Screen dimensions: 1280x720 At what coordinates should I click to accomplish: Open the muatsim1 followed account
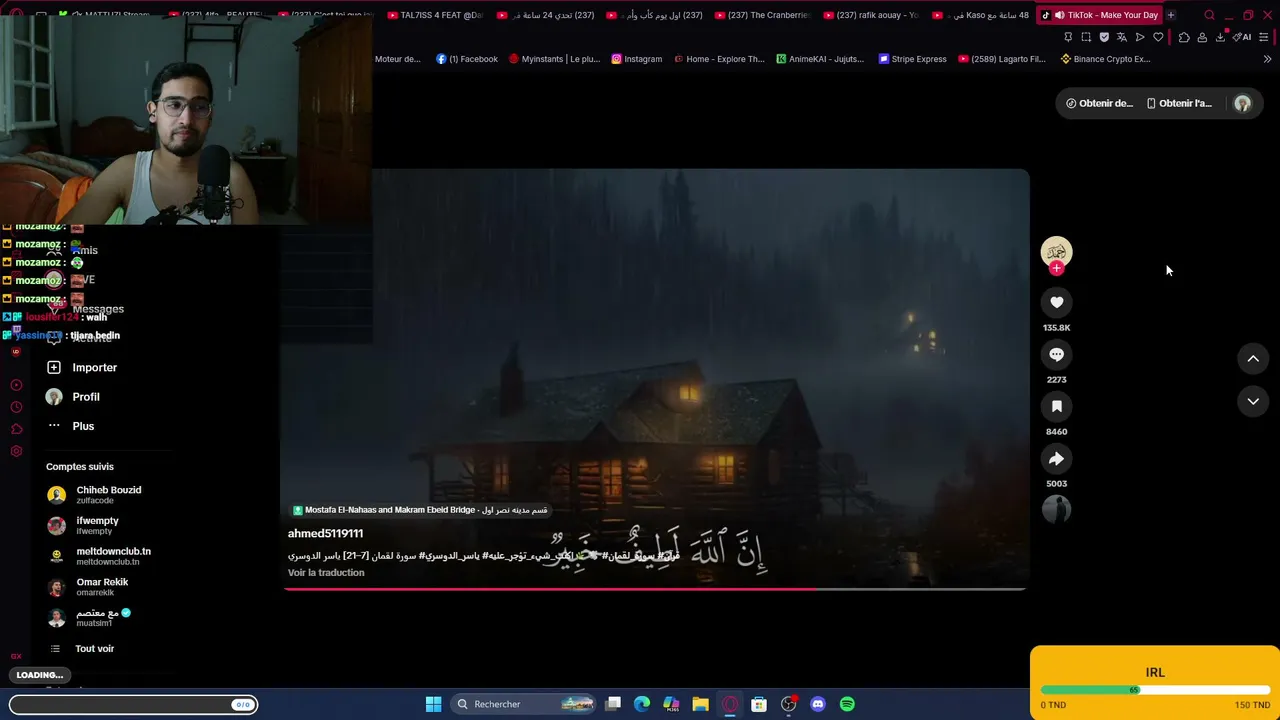(89, 617)
